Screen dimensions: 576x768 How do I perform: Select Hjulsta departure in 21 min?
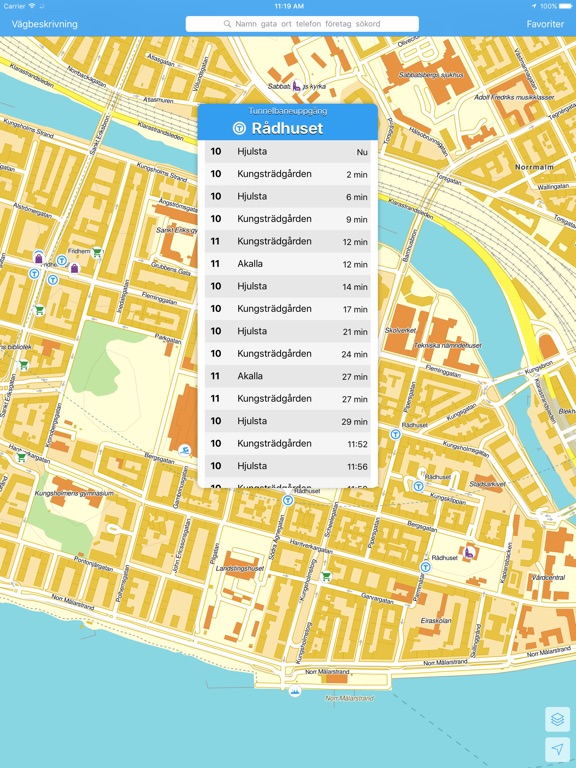pos(288,331)
